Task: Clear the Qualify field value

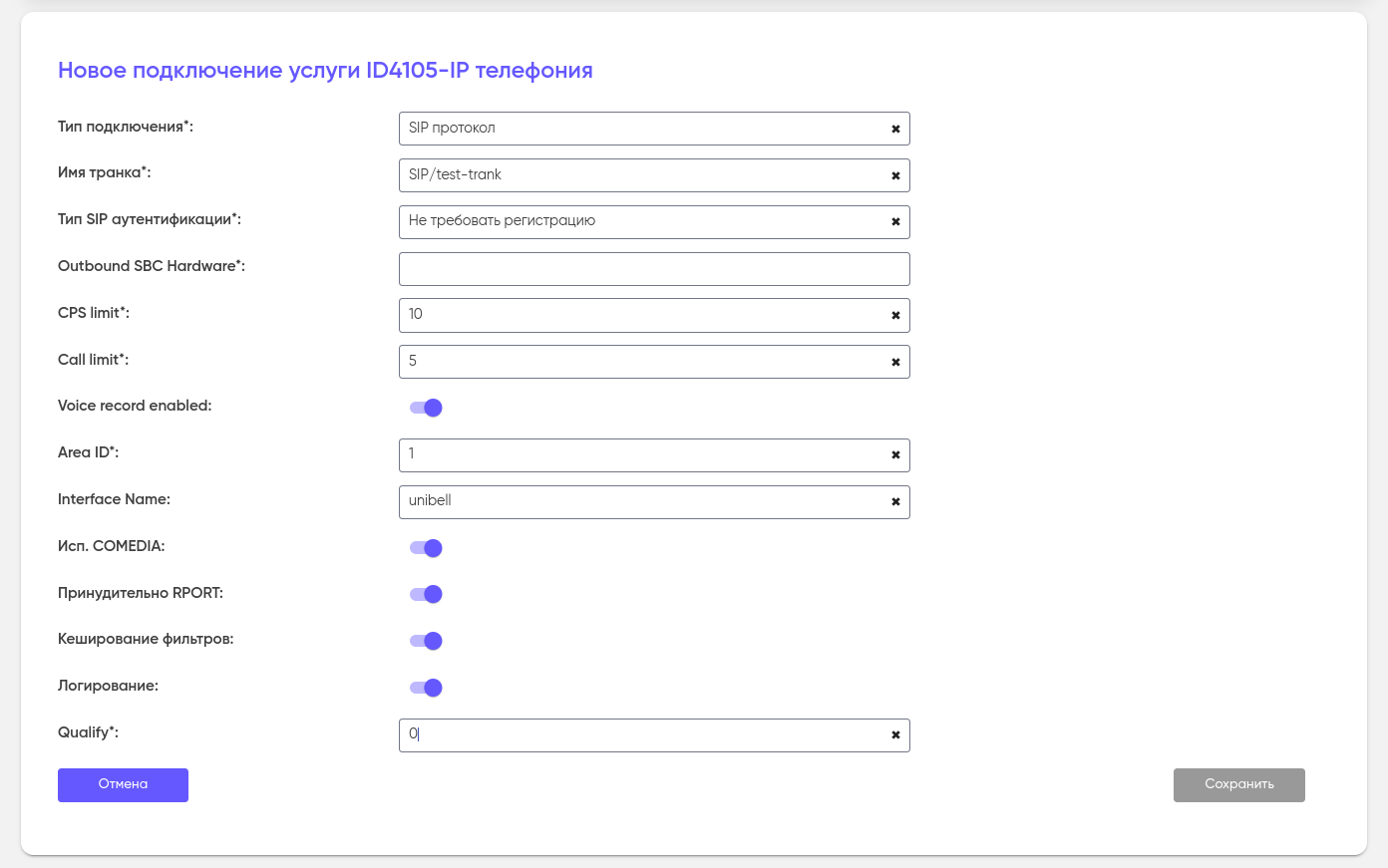Action: [895, 735]
